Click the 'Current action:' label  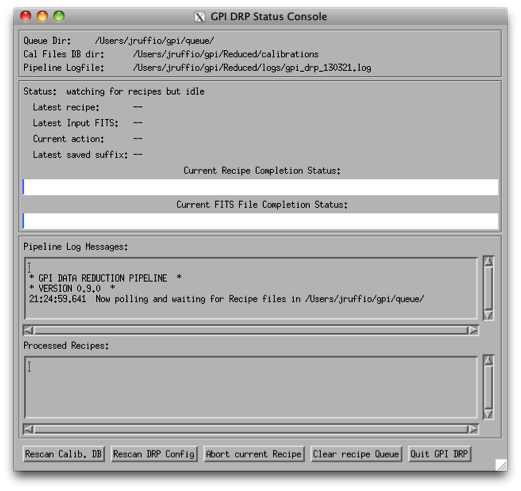(x=68, y=139)
